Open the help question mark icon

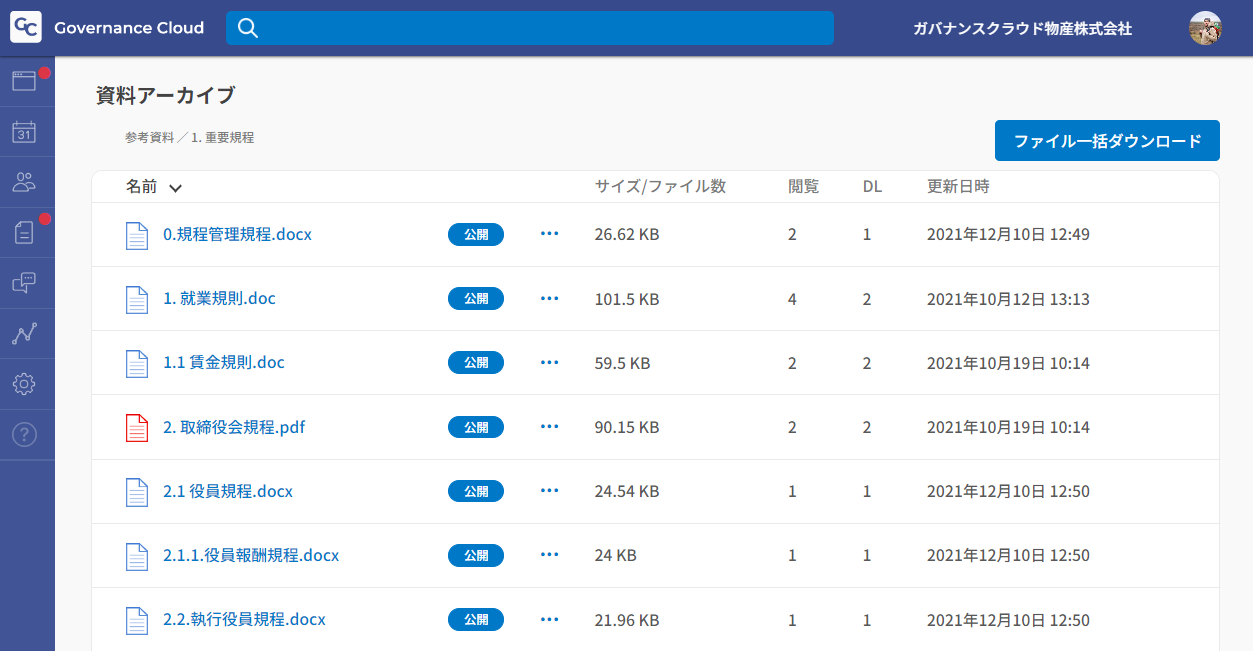[24, 434]
